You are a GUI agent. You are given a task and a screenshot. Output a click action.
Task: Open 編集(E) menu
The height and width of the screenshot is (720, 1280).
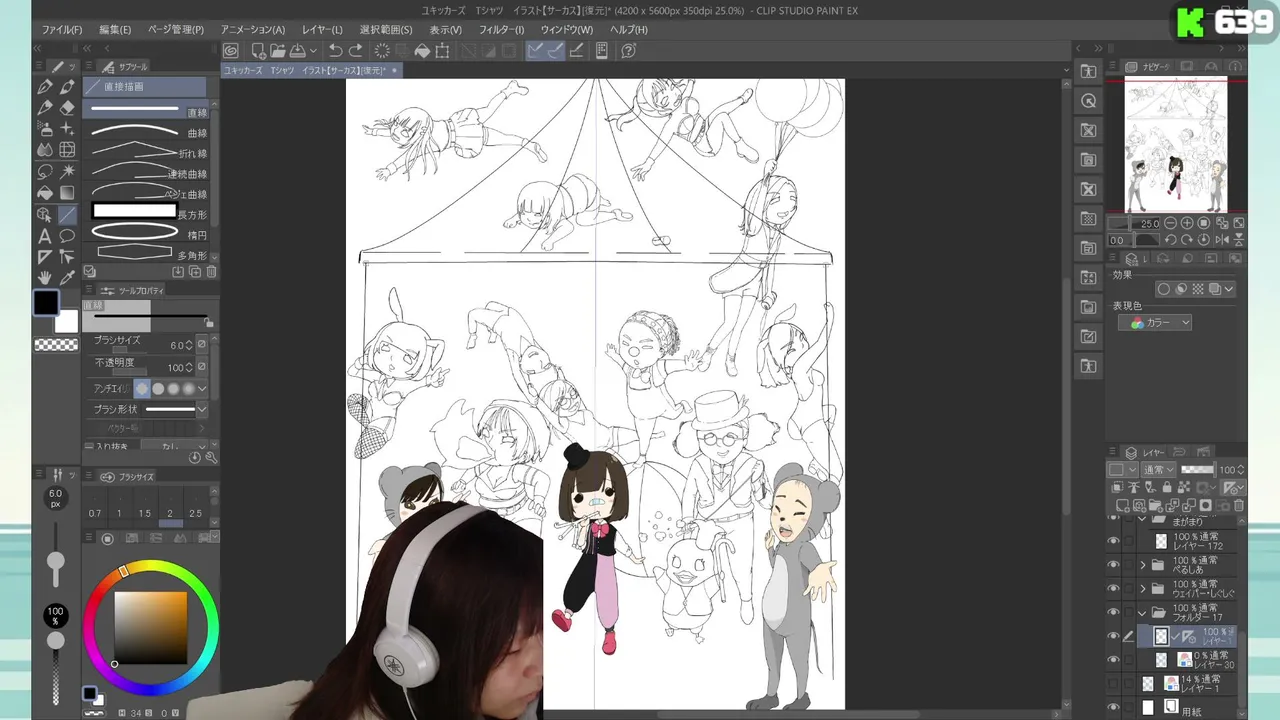click(115, 30)
